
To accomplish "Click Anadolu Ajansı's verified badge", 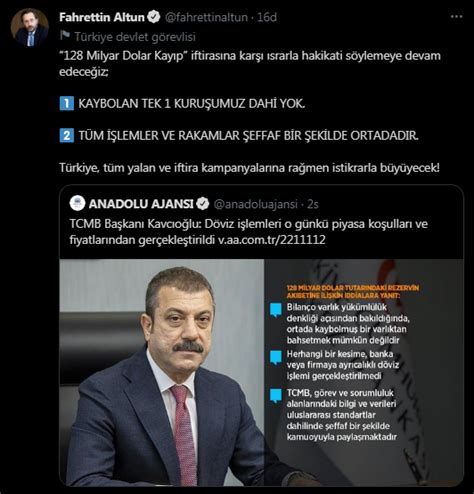I will click(x=203, y=204).
